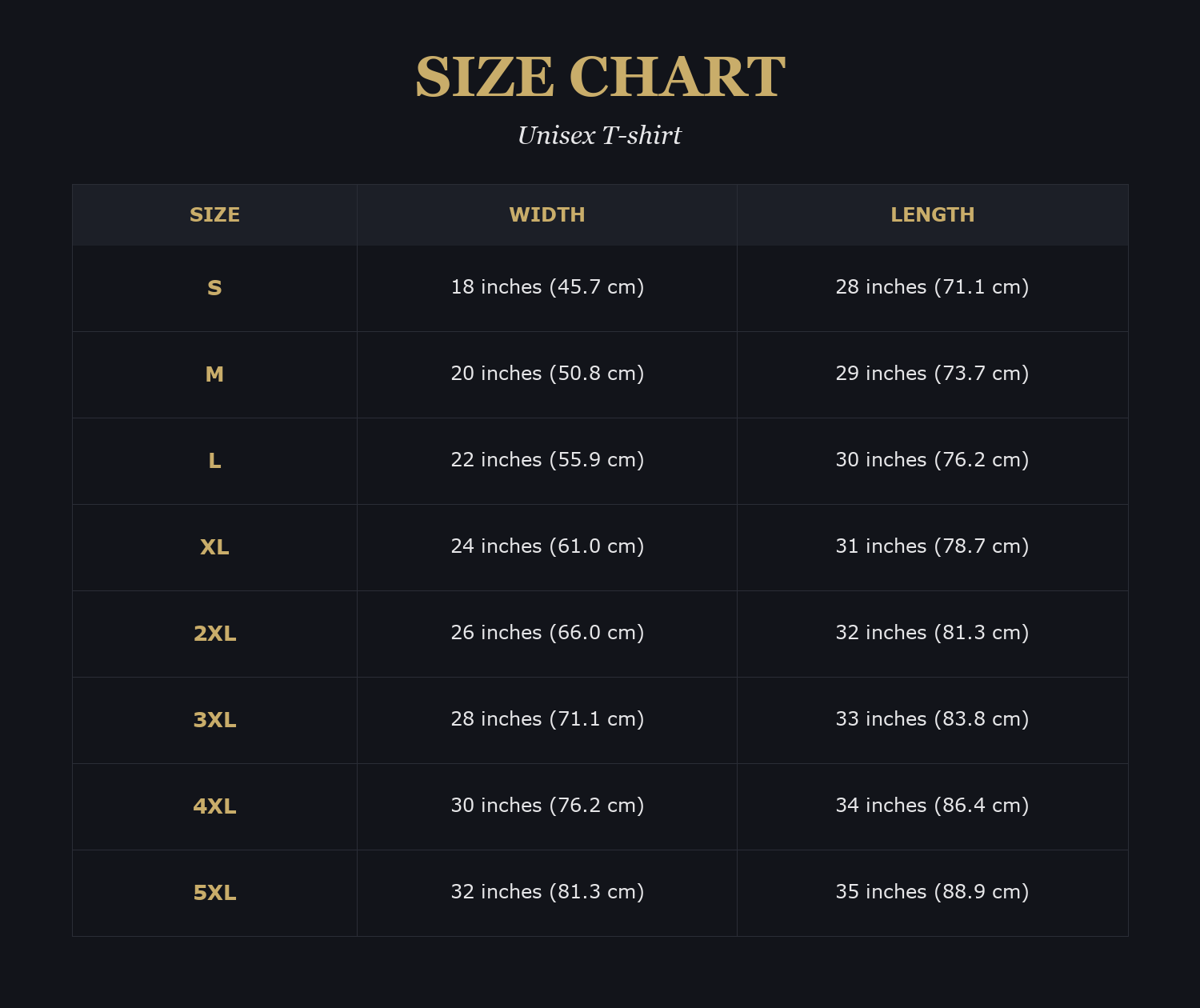Viewport: 1200px width, 1008px height.
Task: Click the SIZE CHART title
Action: (x=600, y=78)
